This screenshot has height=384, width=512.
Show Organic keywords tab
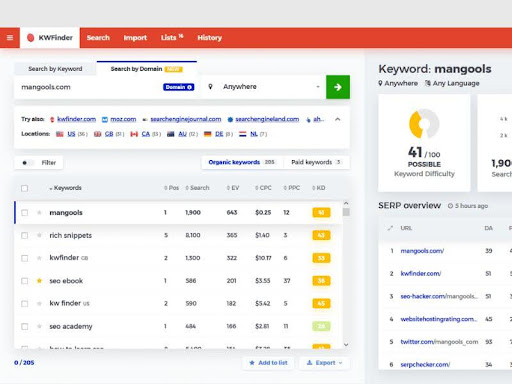[242, 162]
